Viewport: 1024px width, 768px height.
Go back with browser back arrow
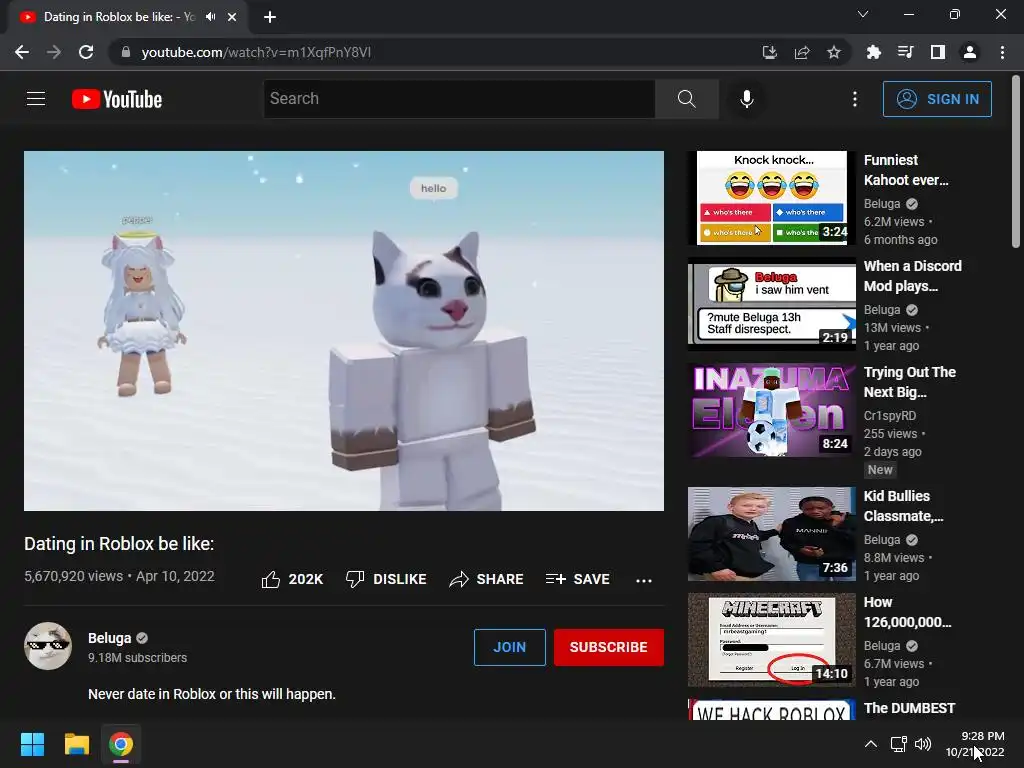[22, 52]
